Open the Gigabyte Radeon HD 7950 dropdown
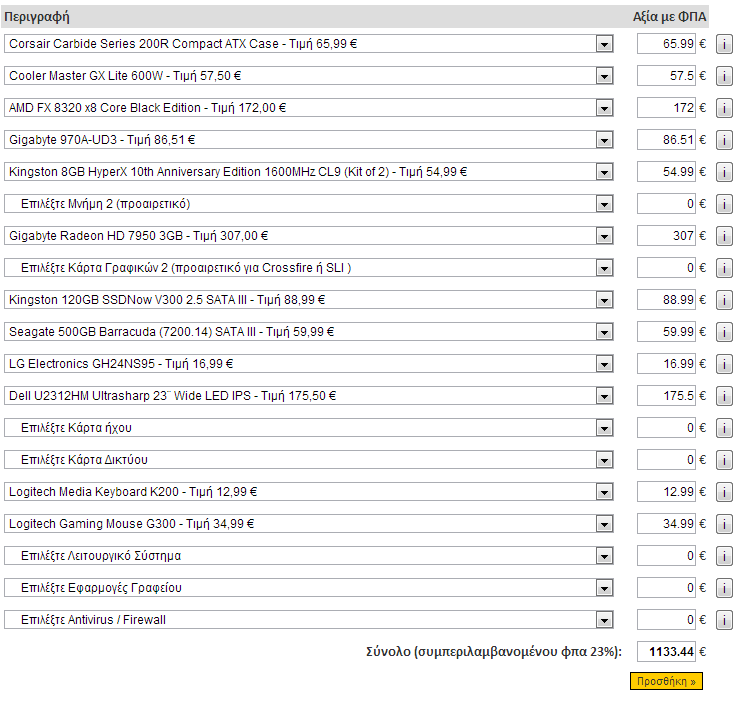741x701 pixels. pos(309,236)
